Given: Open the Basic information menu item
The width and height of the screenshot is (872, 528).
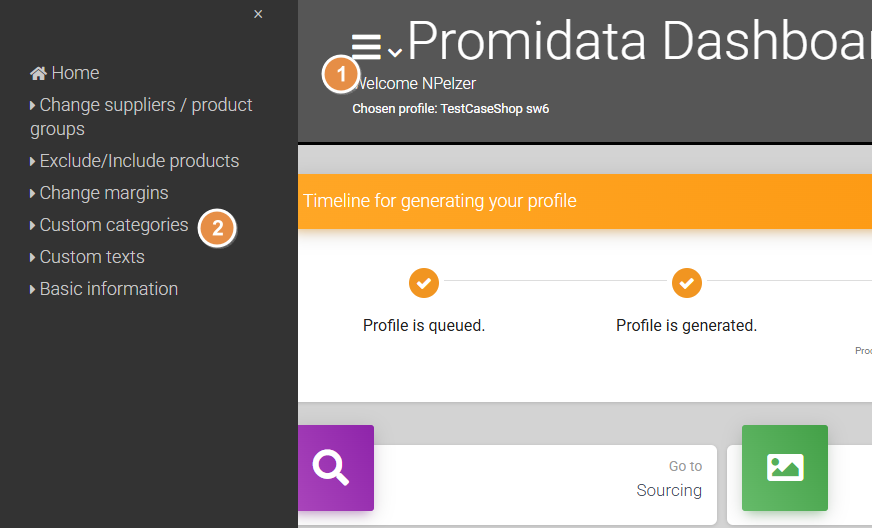Looking at the screenshot, I should pos(108,289).
